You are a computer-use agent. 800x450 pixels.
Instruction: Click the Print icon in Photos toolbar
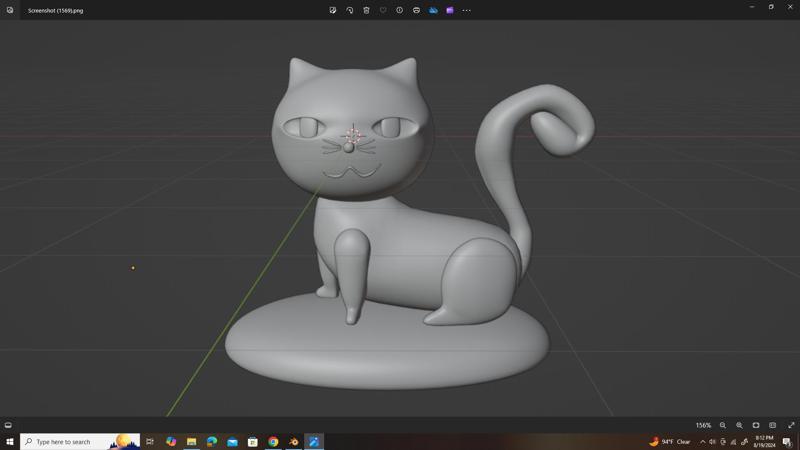(x=416, y=10)
